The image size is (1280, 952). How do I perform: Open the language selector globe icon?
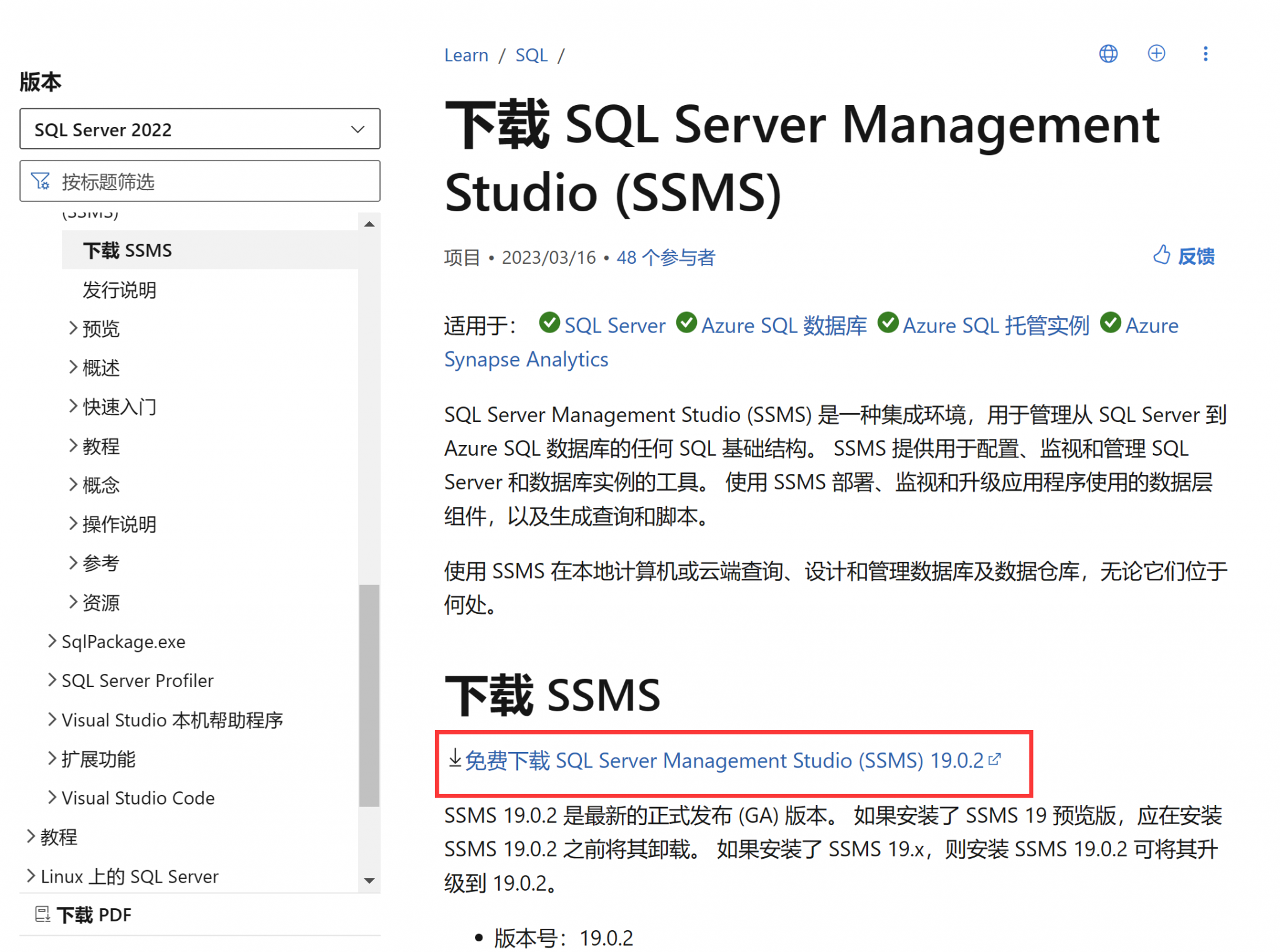pyautogui.click(x=1108, y=54)
